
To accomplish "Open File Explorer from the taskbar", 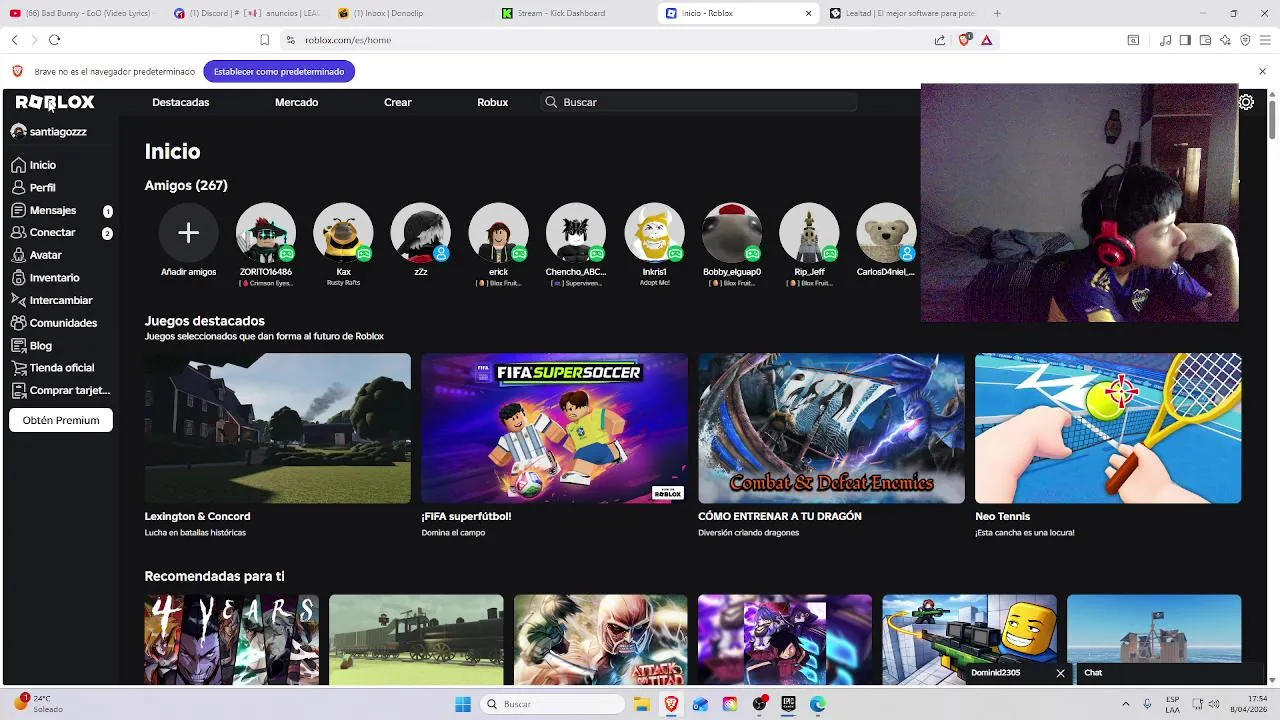I will coord(642,704).
